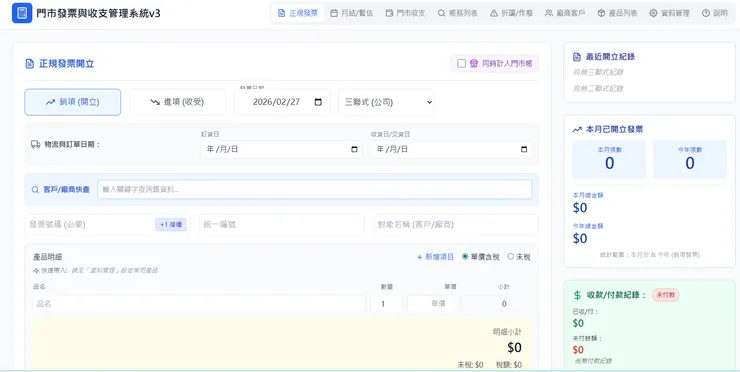Click the 對象名稱 (客戶/廠商) input field
Screen dimensions: 740x372
pyautogui.click(x=455, y=224)
